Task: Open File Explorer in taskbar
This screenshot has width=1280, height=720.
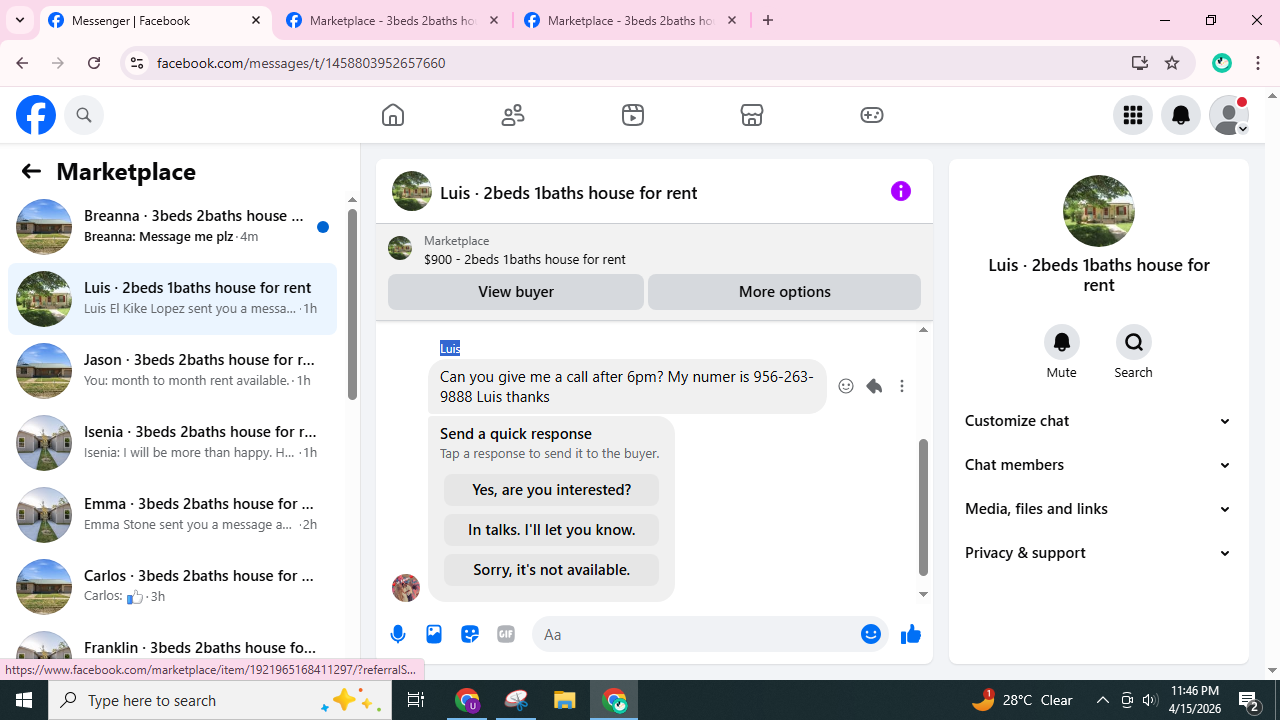Action: [565, 700]
